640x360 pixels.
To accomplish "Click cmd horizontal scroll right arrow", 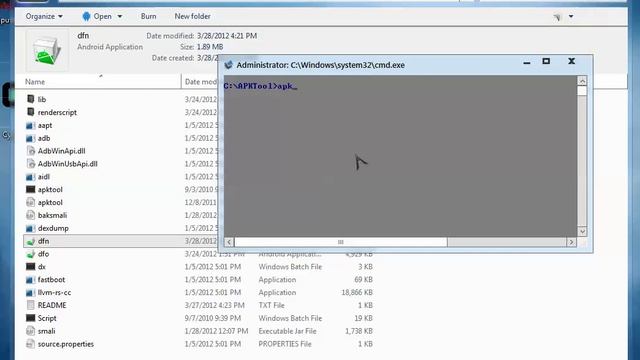I will point(571,242).
